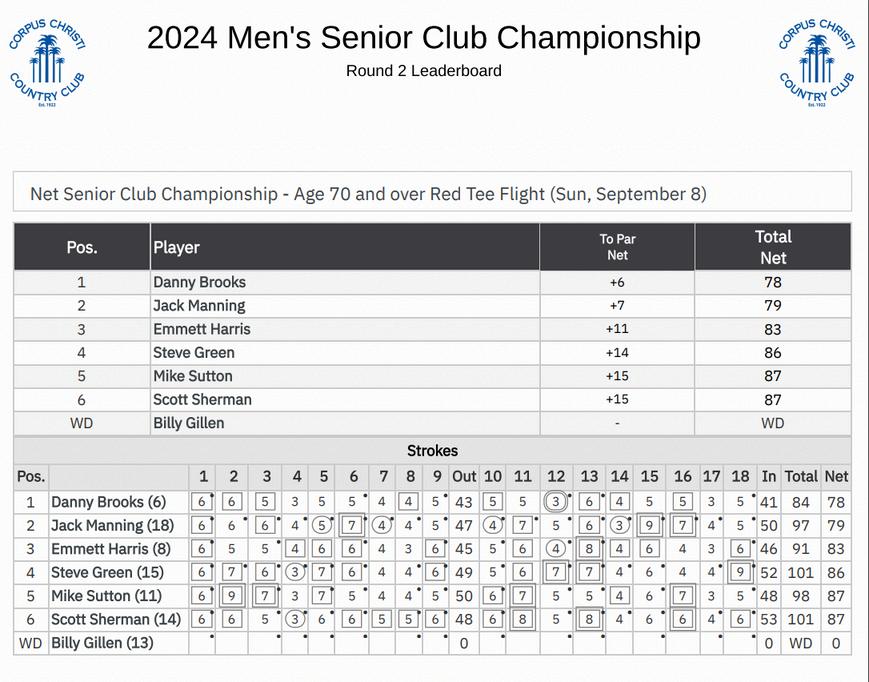This screenshot has height=682, width=869.
Task: Select Mike Sutton in the standings table
Action: (x=193, y=376)
